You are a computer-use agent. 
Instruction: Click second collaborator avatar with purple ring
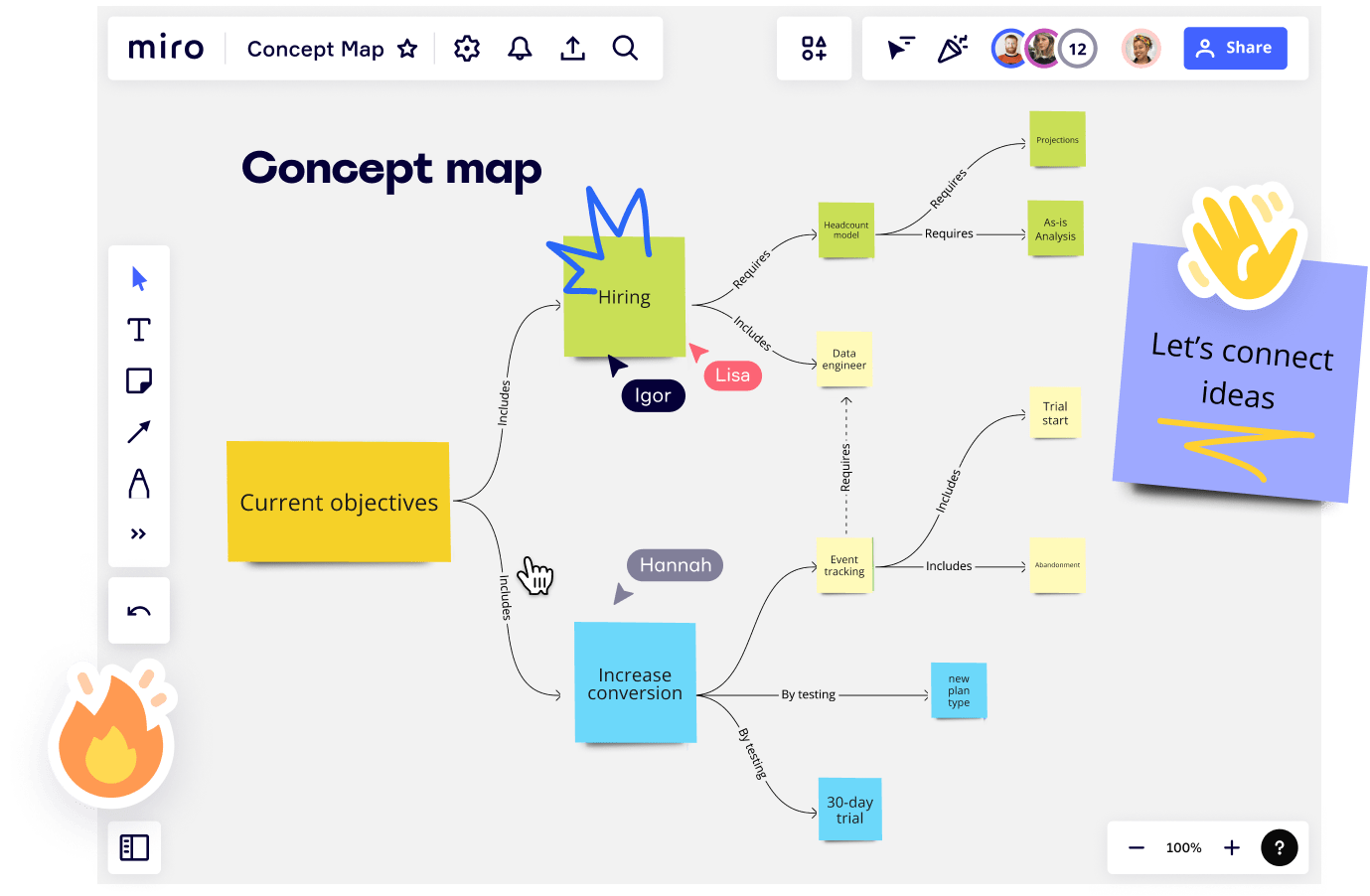pyautogui.click(x=1042, y=48)
